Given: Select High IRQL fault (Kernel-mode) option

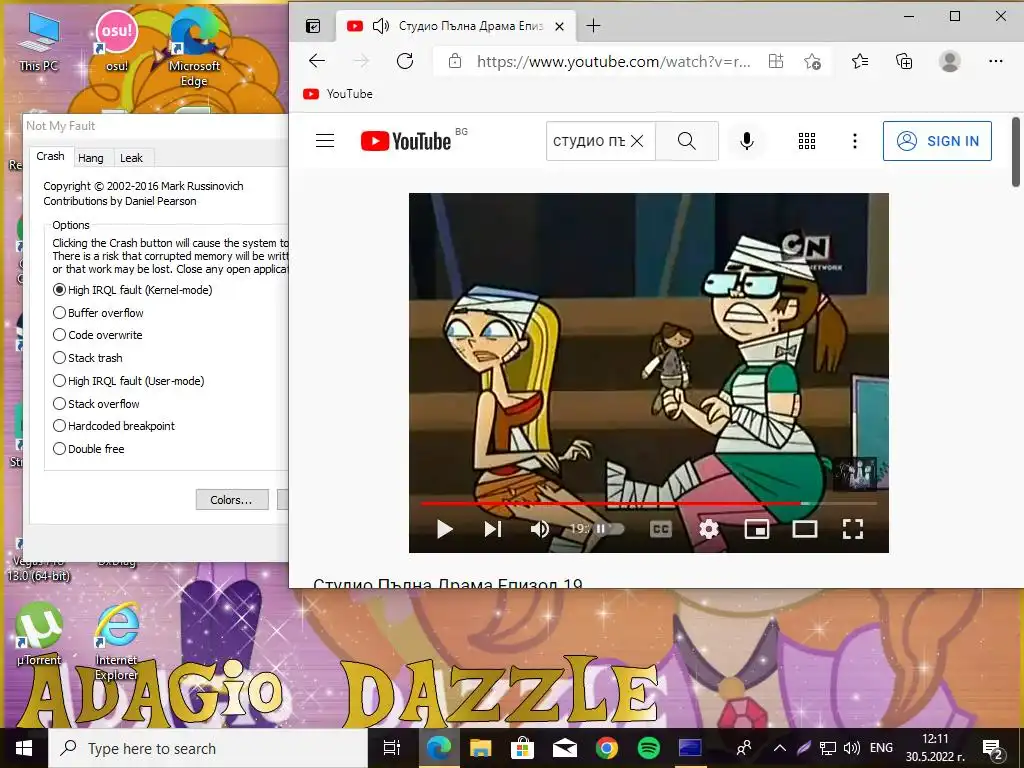Looking at the screenshot, I should point(133,290).
